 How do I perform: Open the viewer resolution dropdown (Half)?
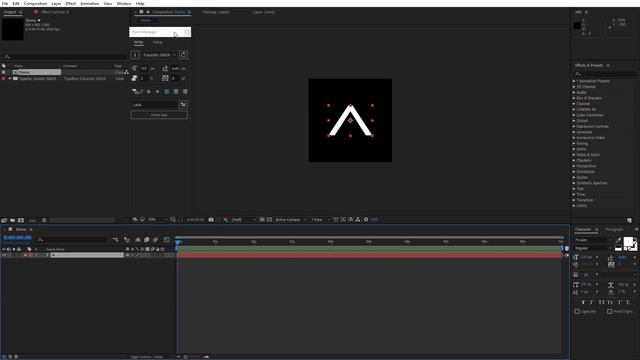pos(244,220)
